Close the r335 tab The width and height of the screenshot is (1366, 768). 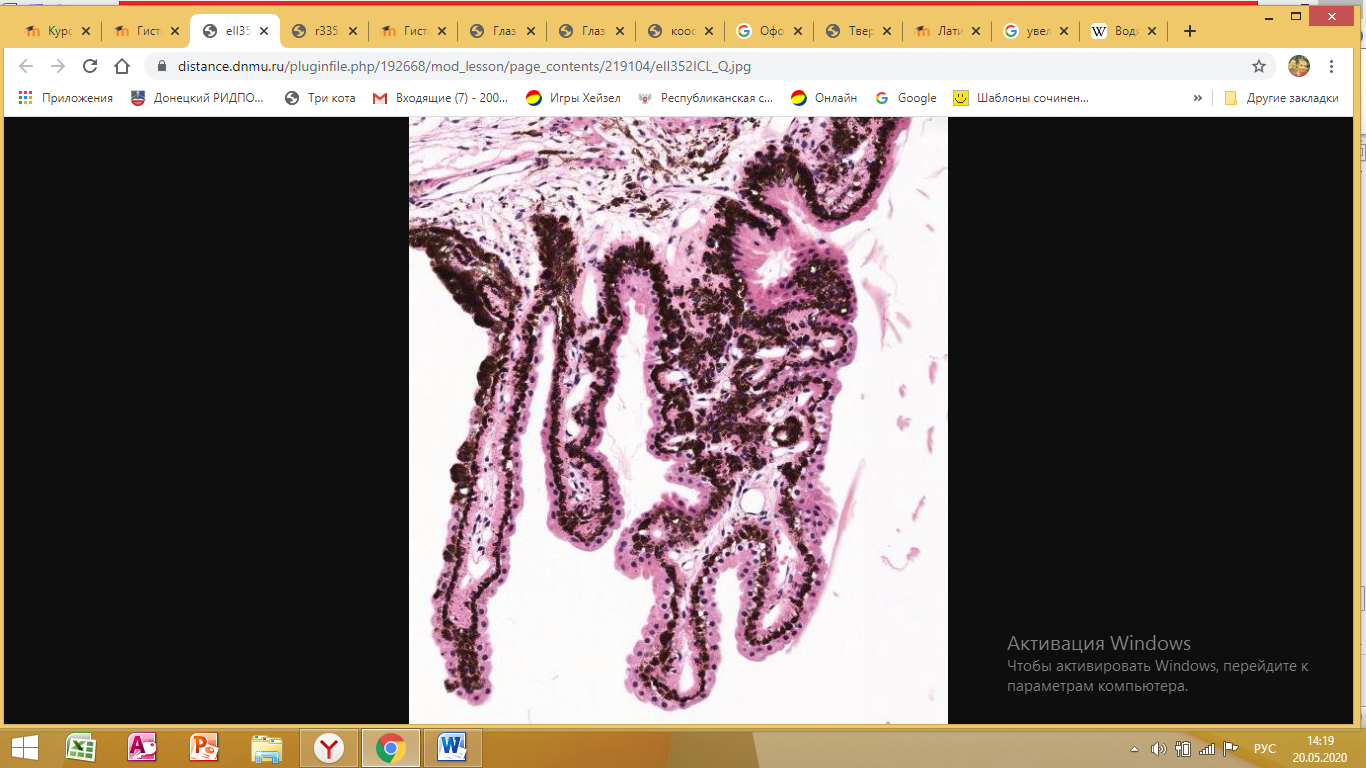tap(353, 31)
